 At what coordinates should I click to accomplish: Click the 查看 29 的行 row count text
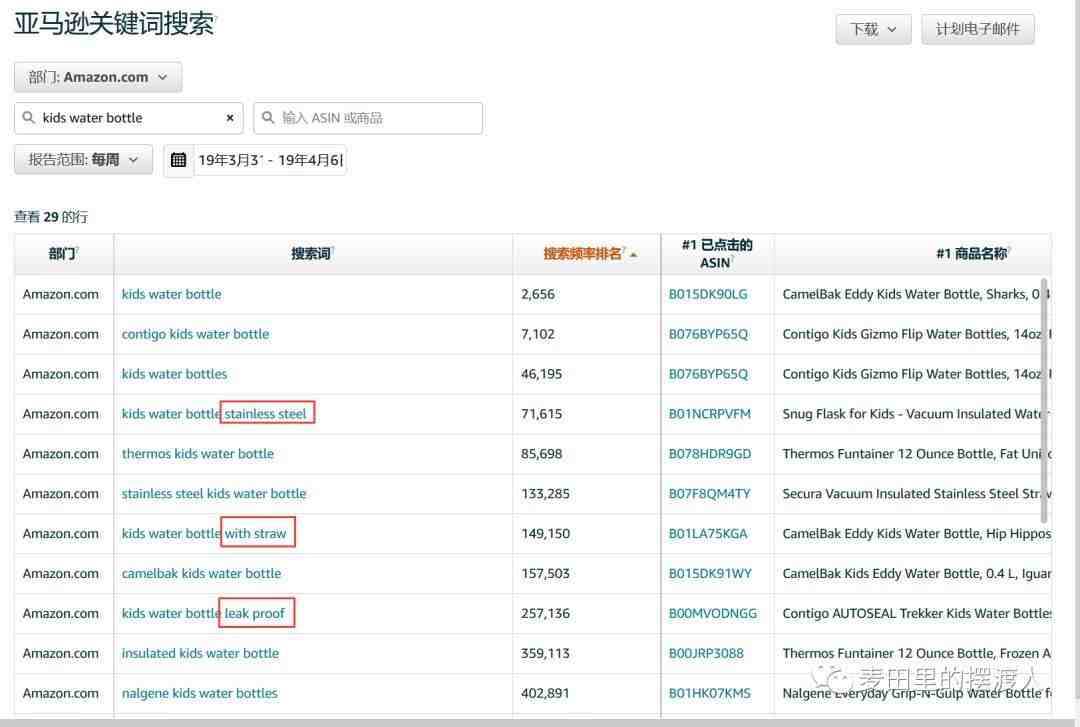[x=51, y=217]
